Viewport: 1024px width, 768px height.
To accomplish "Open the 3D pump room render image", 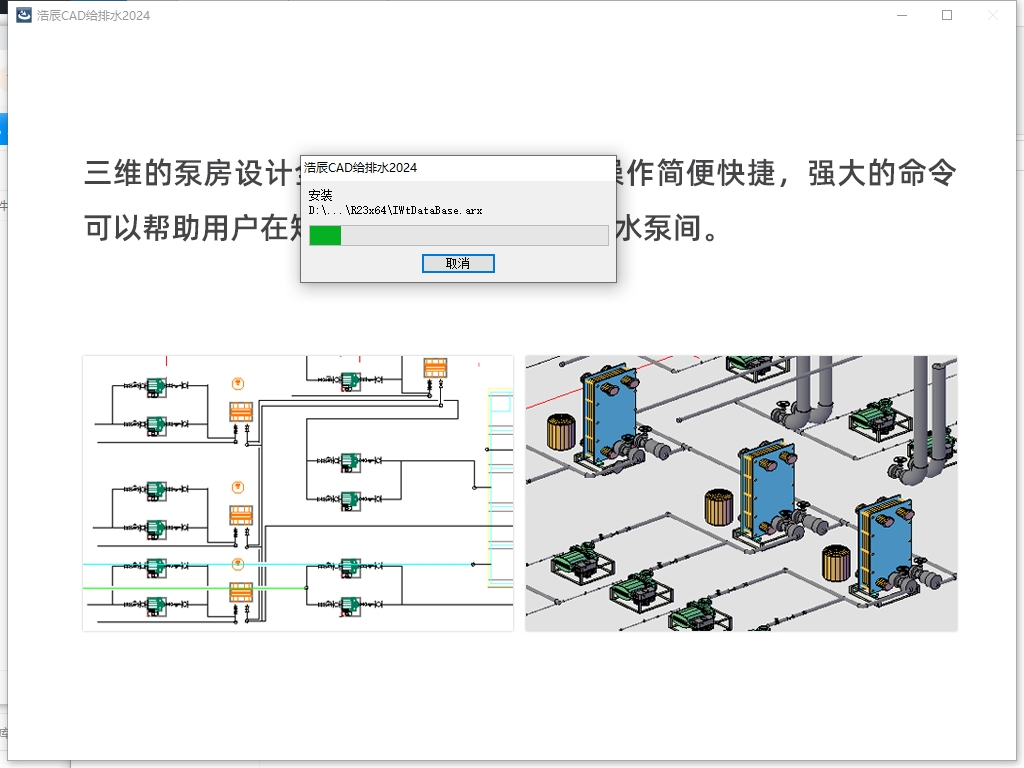I will click(x=741, y=493).
